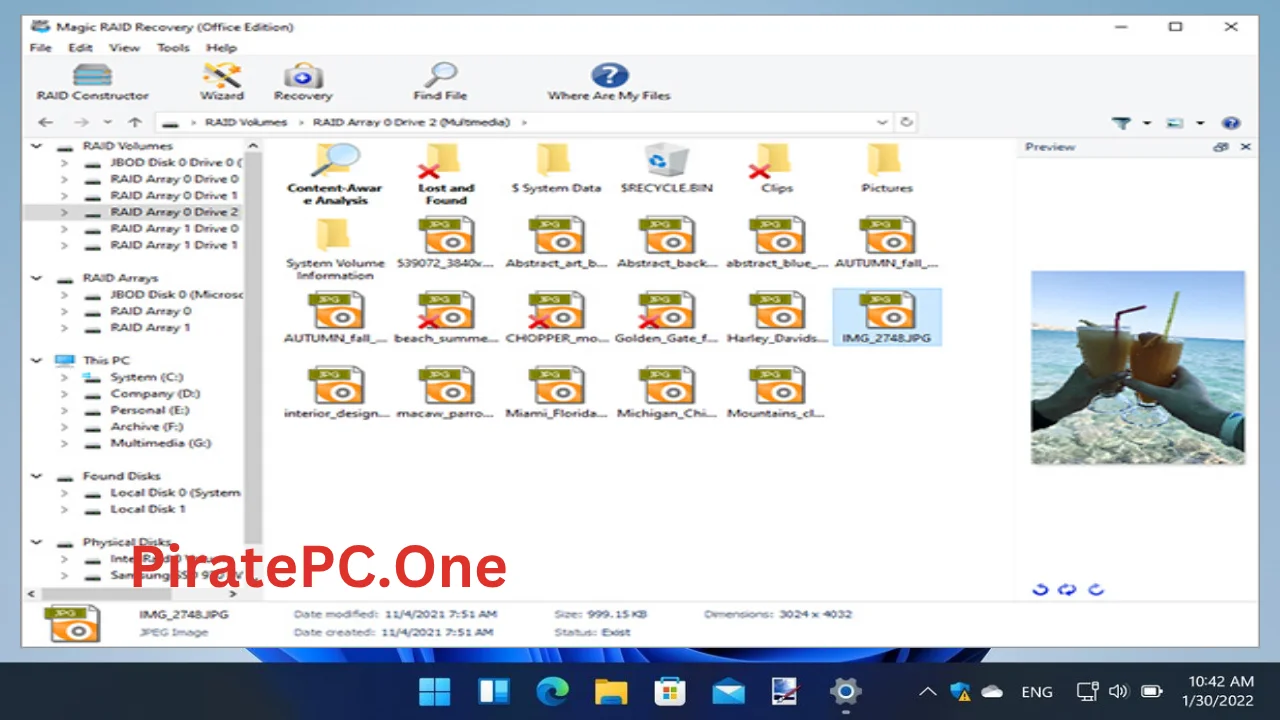
Task: Show hidden system tray icons chevron
Action: click(928, 691)
